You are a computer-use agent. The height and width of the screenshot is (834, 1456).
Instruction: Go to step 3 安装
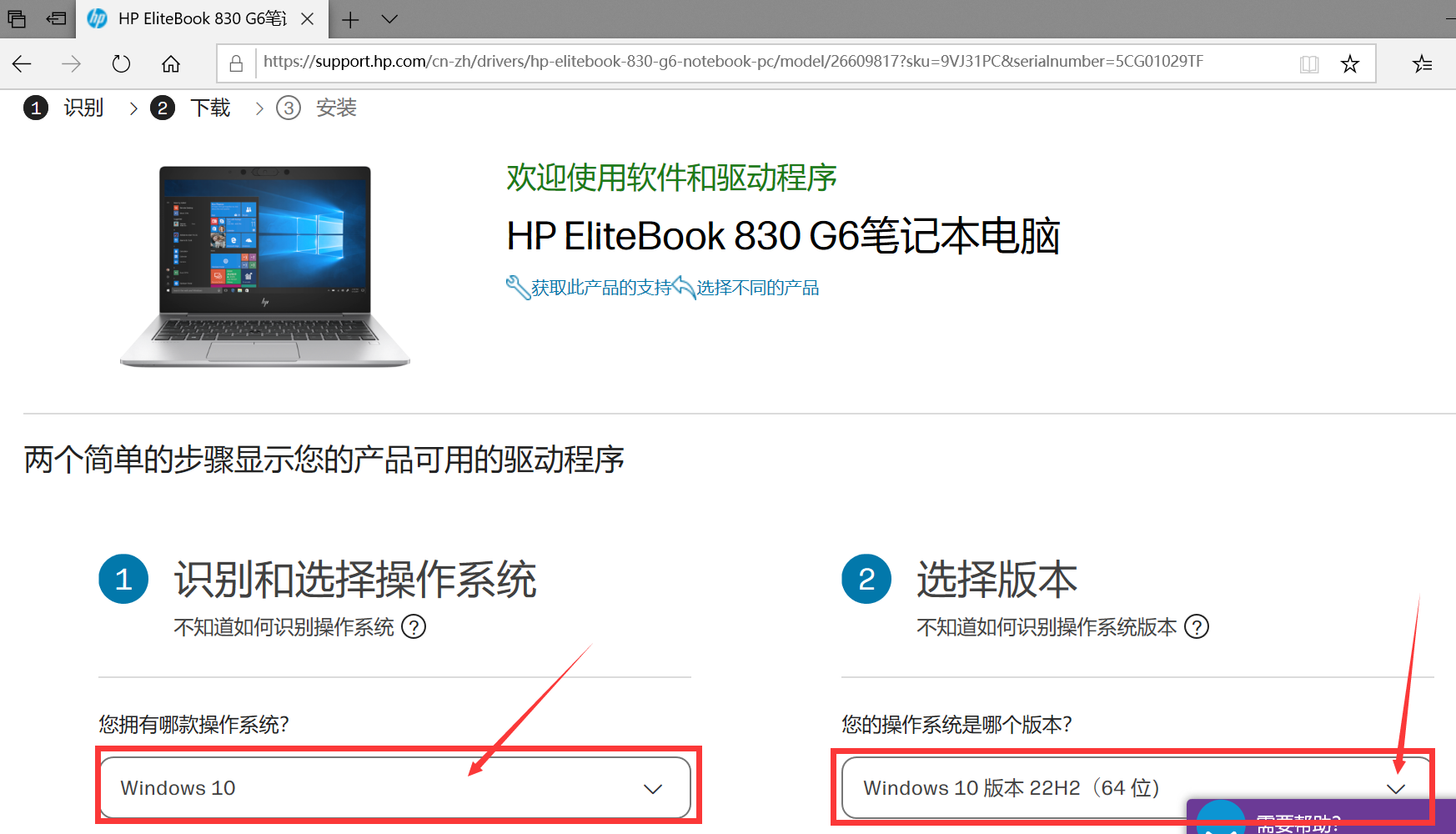[x=317, y=108]
